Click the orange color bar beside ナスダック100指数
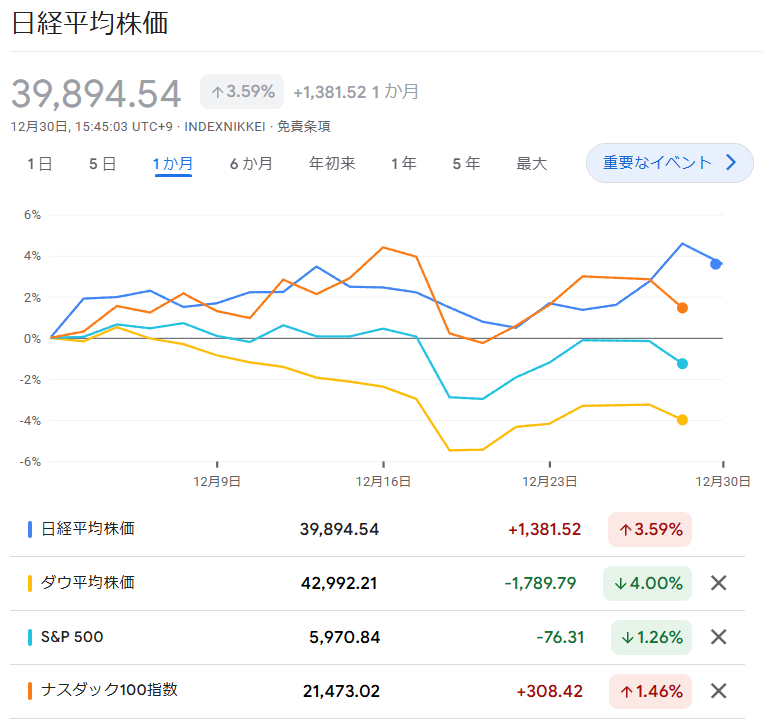The width and height of the screenshot is (762, 724). click(30, 691)
